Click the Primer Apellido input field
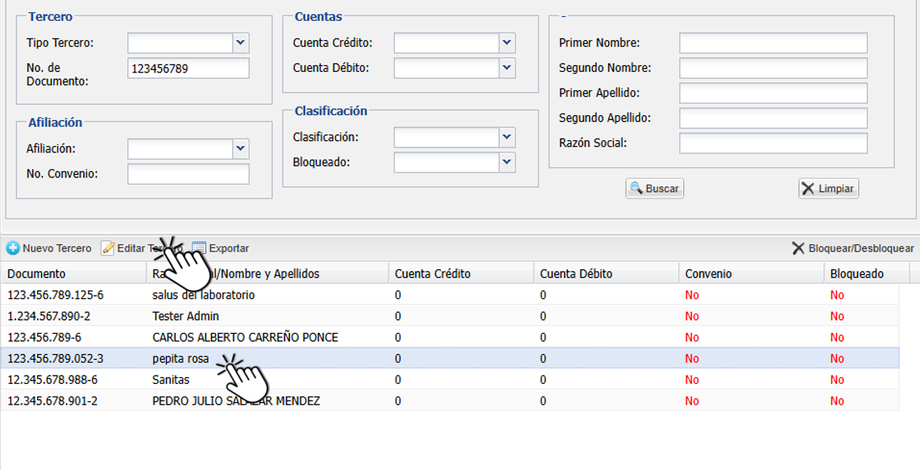The width and height of the screenshot is (920, 470). [x=773, y=93]
